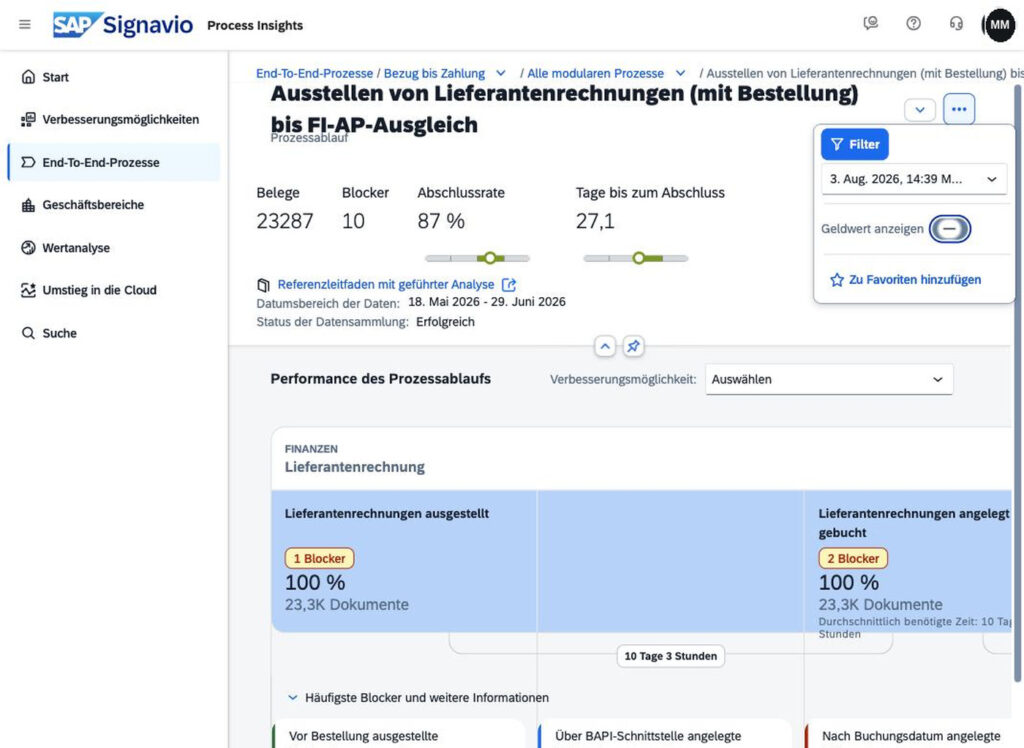Click the Suche magnifier icon
Screen dimensions: 1024x748
[28, 333]
